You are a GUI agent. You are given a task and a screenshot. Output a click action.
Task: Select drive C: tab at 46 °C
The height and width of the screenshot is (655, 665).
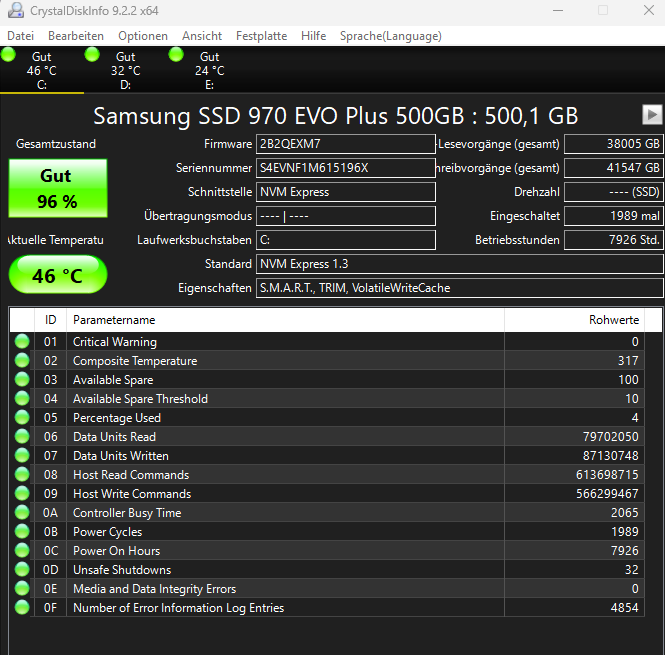(x=42, y=70)
